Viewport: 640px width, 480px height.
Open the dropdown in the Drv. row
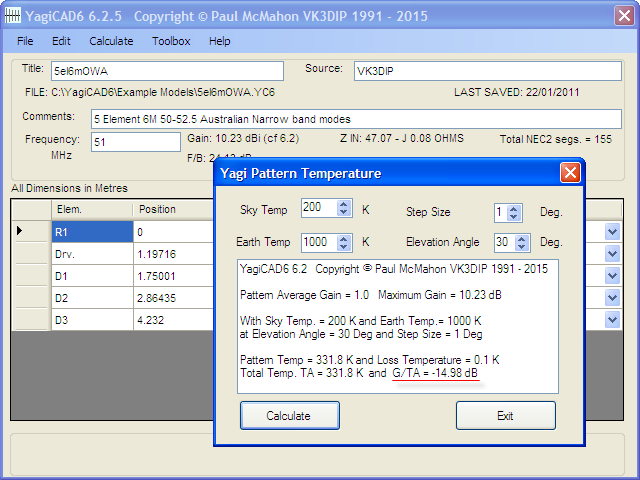[612, 254]
